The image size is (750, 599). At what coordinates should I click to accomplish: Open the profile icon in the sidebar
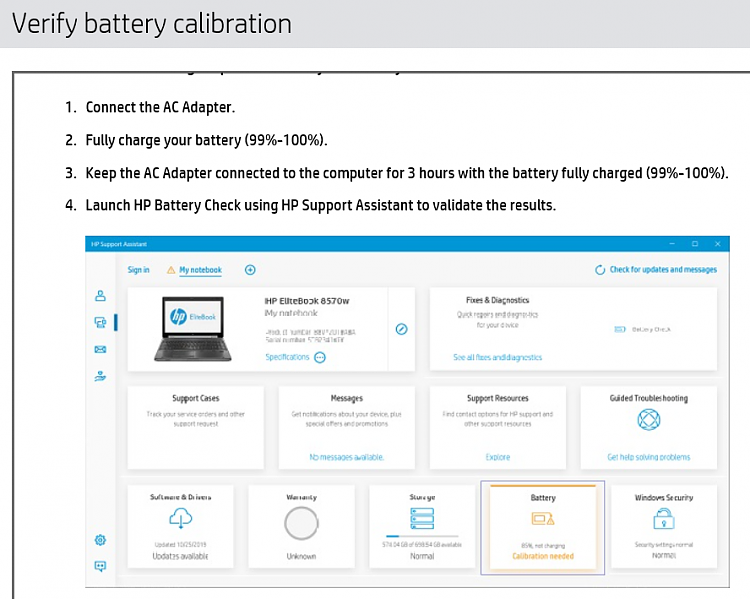tap(100, 296)
